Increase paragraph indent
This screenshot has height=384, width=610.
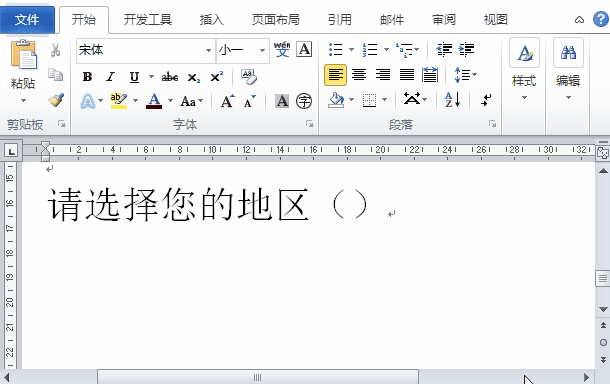[x=466, y=49]
